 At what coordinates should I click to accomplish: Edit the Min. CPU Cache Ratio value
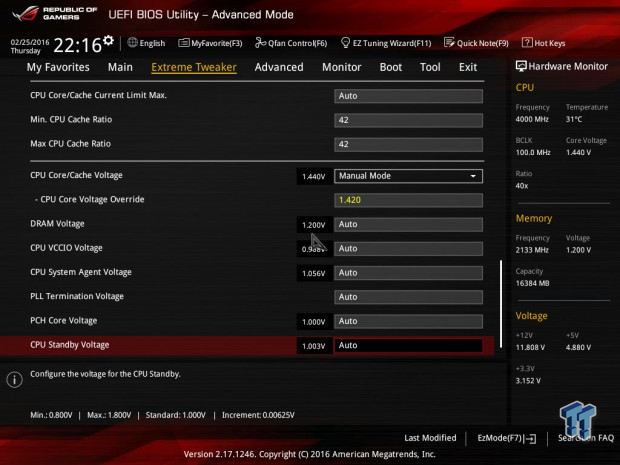[408, 120]
